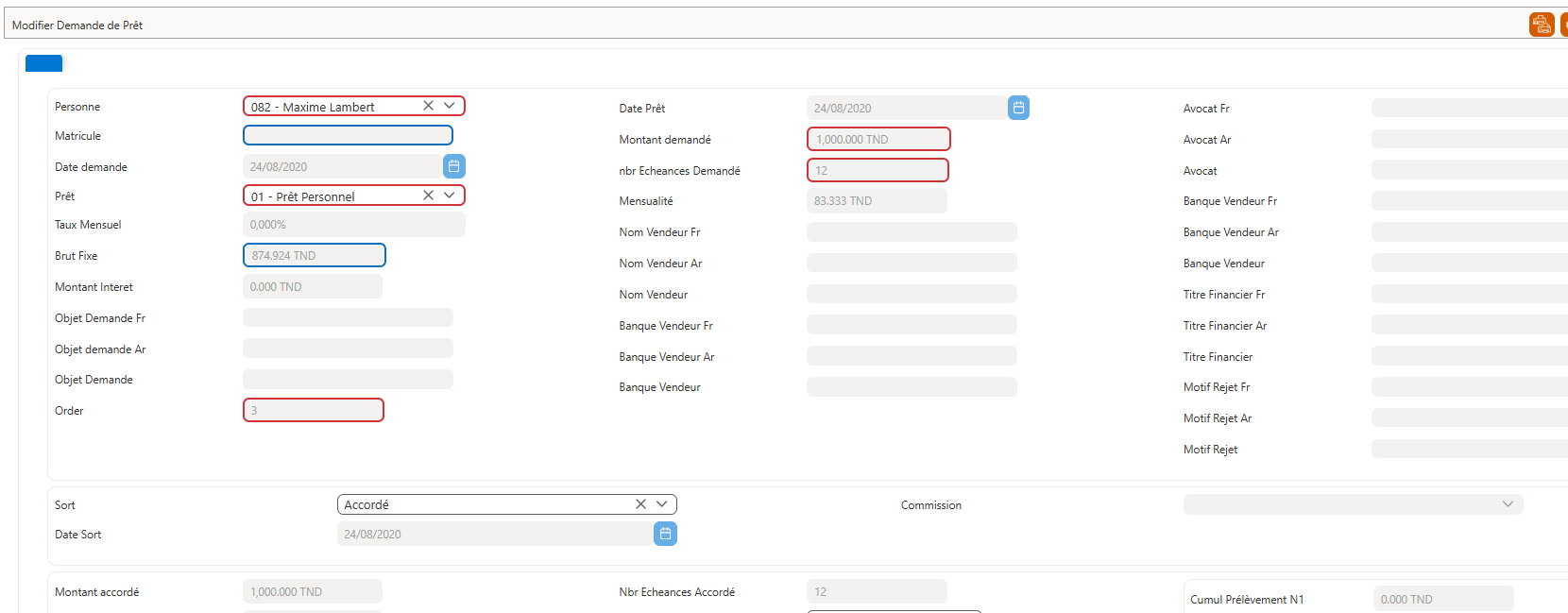Open the Date Sort calendar picker
Screen dimensions: 1568x613
tap(665, 534)
